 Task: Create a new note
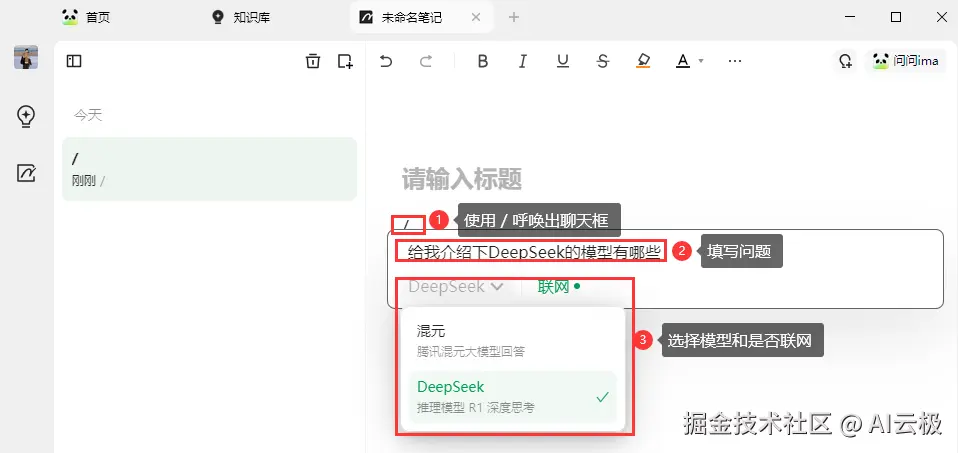click(x=345, y=61)
